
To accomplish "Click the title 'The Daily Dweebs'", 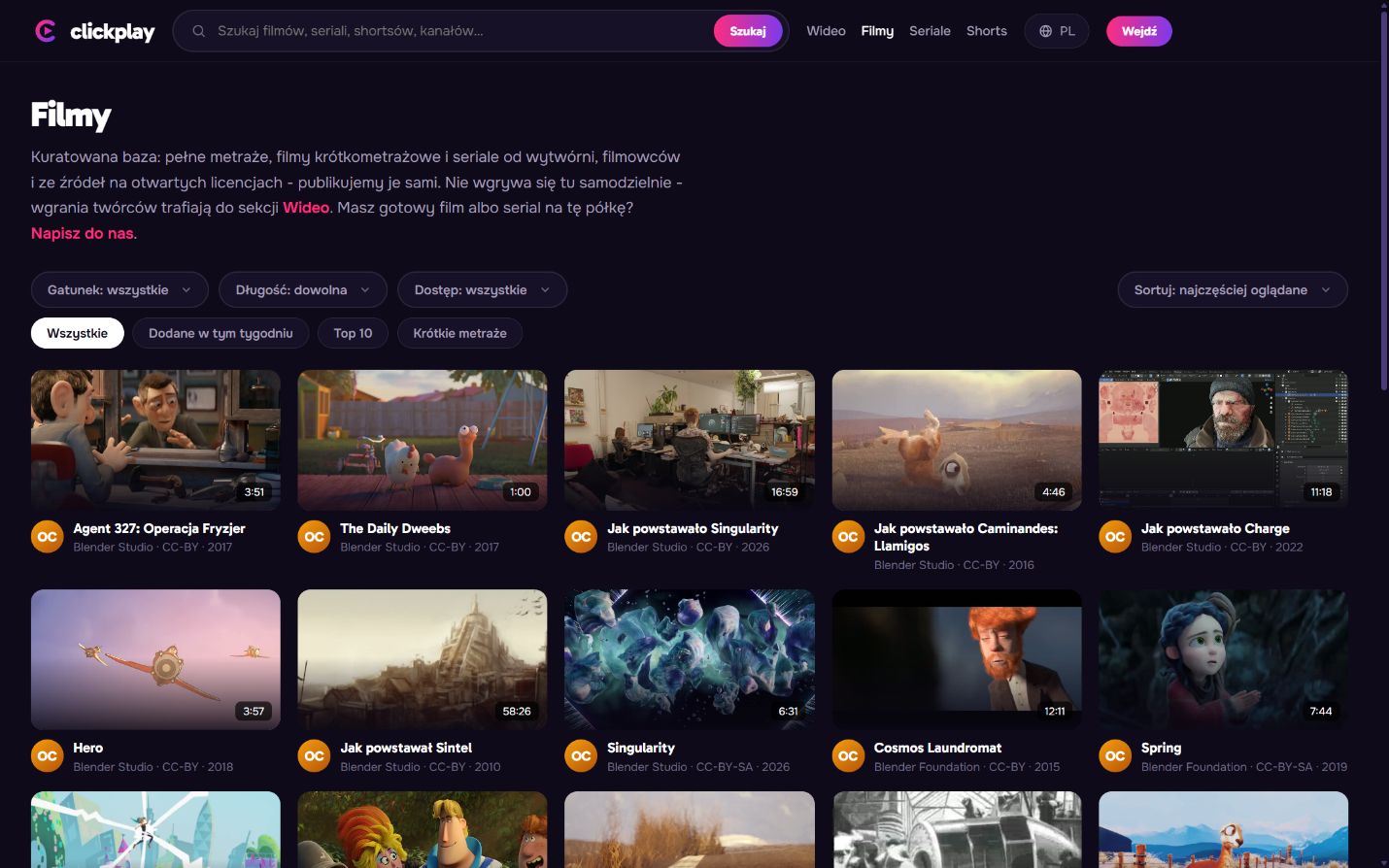I will [395, 528].
